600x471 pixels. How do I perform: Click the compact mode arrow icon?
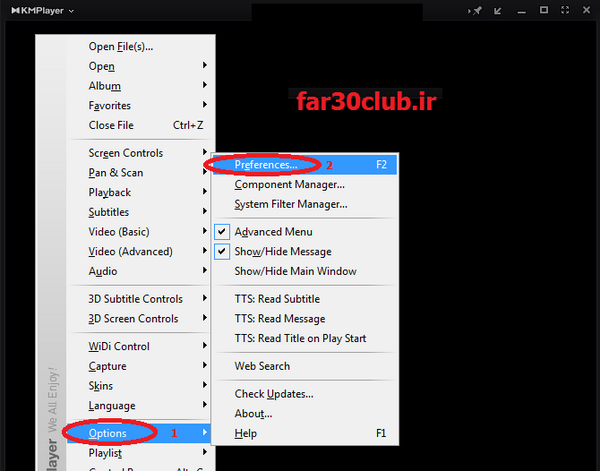tap(497, 11)
